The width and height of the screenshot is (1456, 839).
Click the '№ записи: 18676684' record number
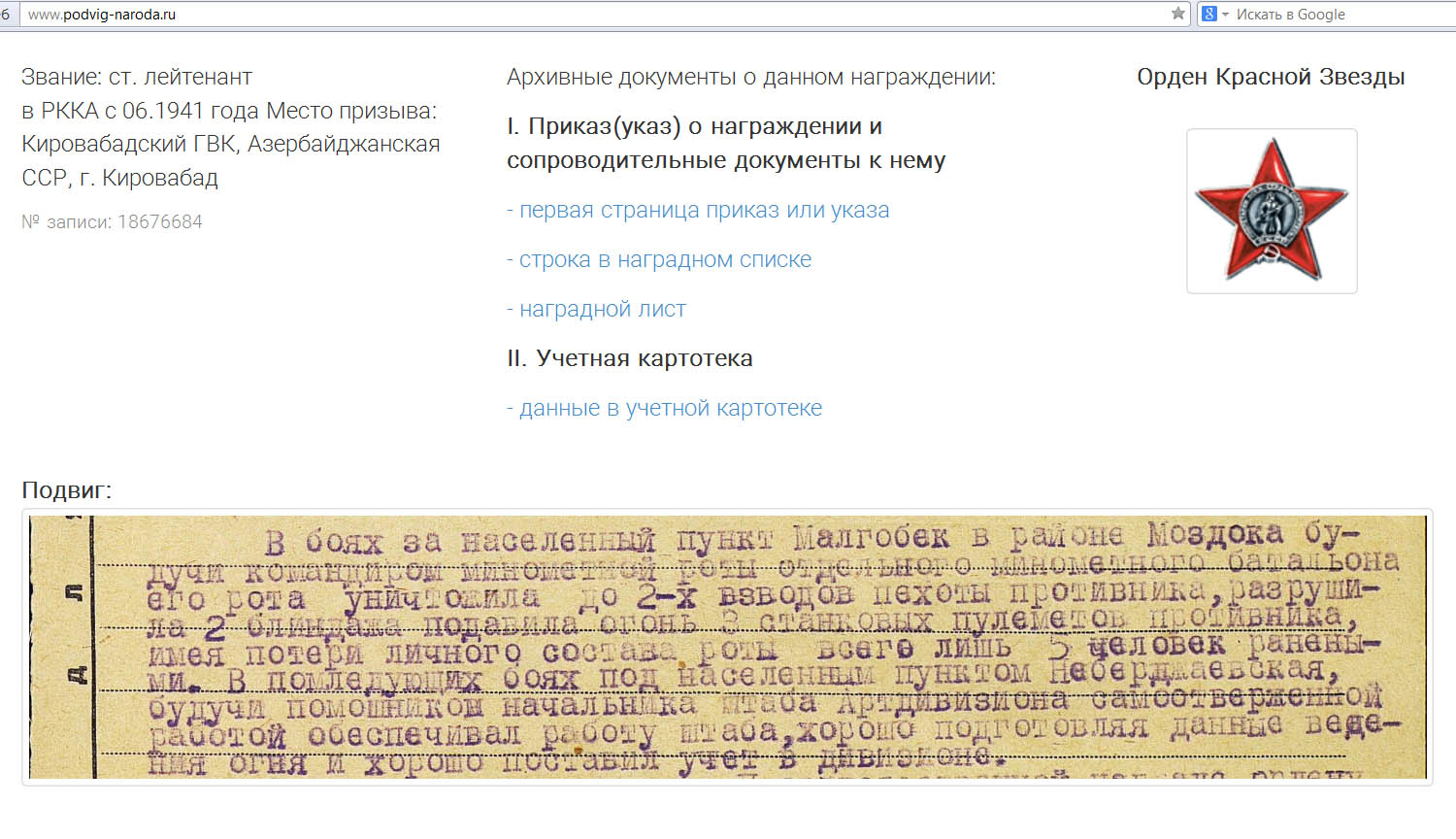[112, 222]
